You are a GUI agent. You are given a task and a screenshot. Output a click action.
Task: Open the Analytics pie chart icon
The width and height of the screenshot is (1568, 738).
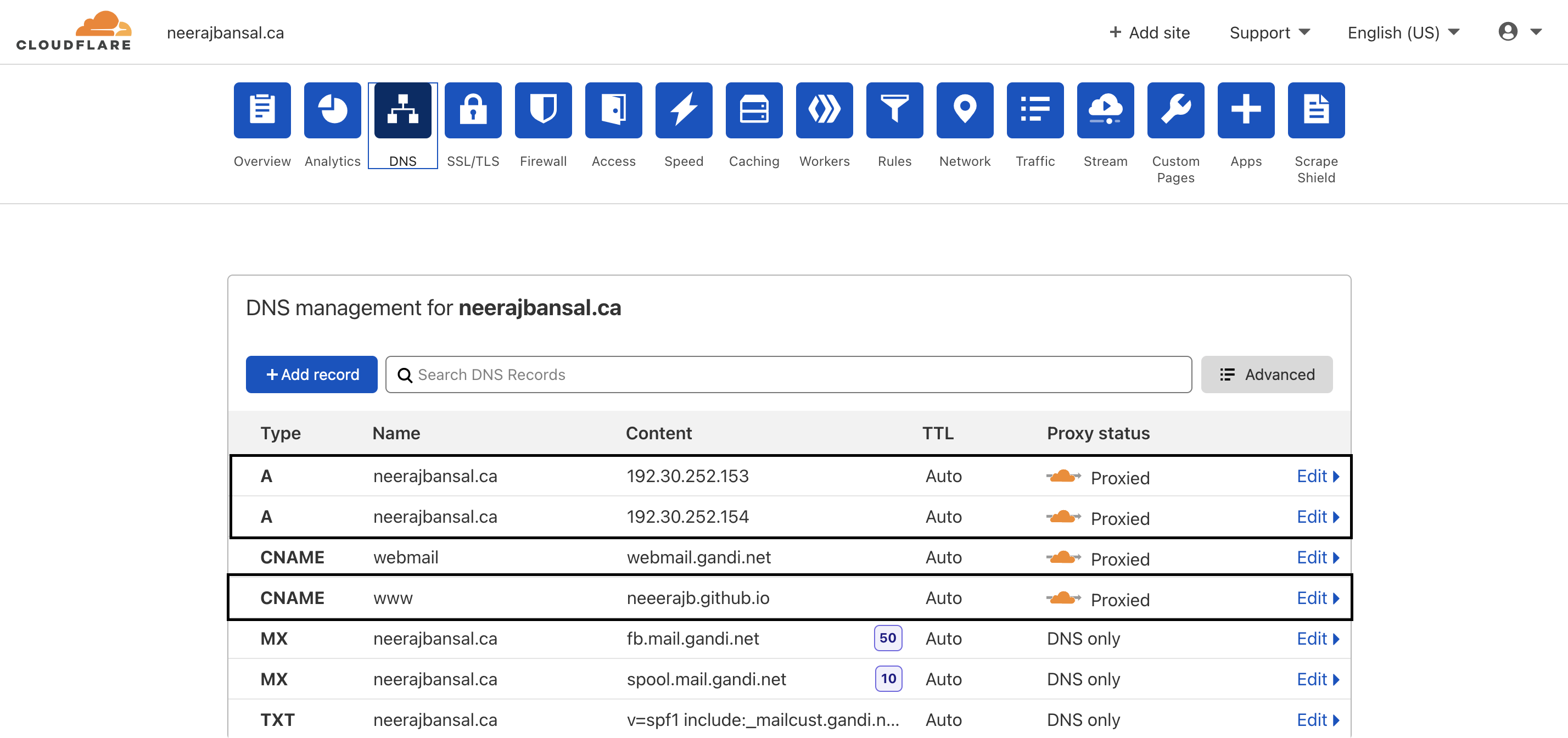pos(332,110)
